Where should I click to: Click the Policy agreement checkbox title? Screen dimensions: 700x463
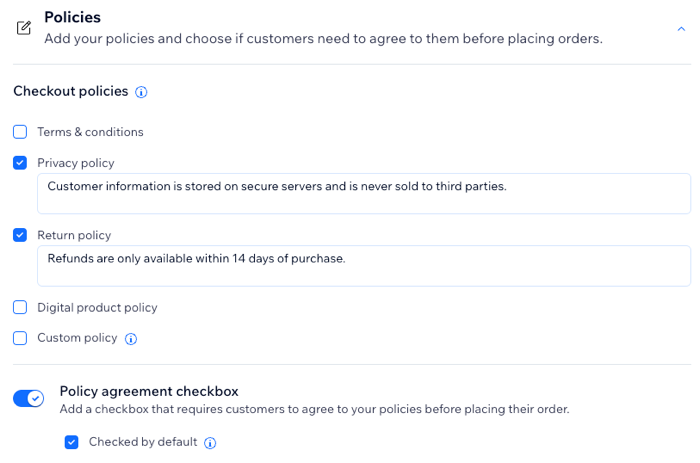tap(149, 392)
